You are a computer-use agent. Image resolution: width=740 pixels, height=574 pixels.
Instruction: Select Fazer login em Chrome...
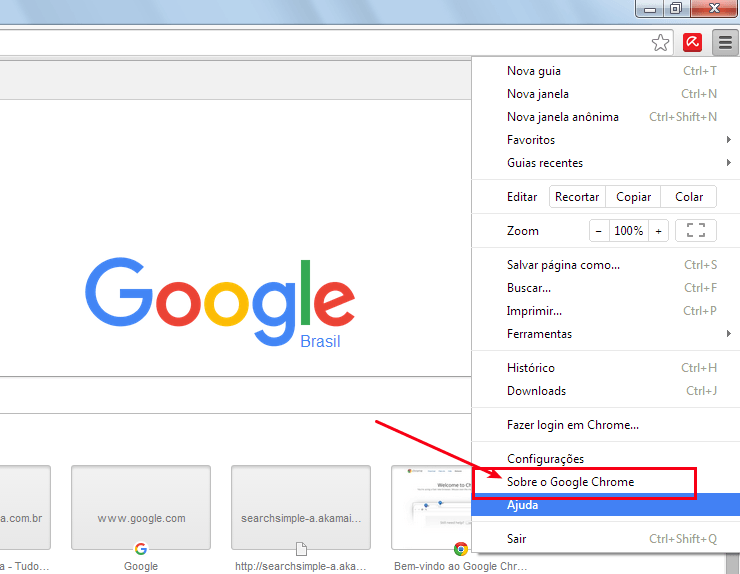[x=605, y=425]
